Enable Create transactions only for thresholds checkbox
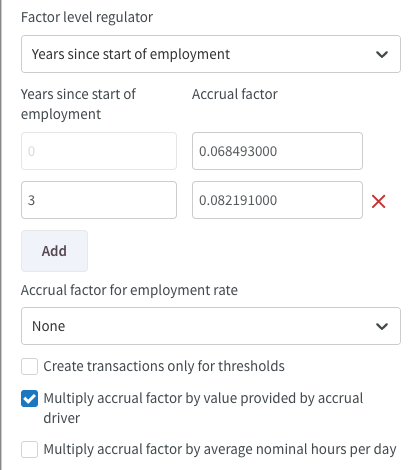 pyautogui.click(x=29, y=366)
